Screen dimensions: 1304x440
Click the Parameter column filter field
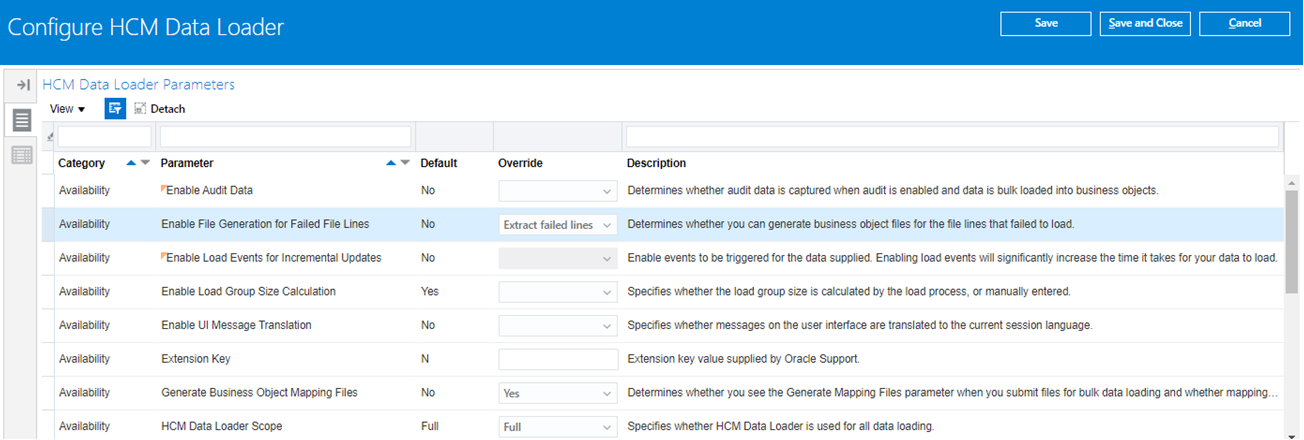coord(285,136)
